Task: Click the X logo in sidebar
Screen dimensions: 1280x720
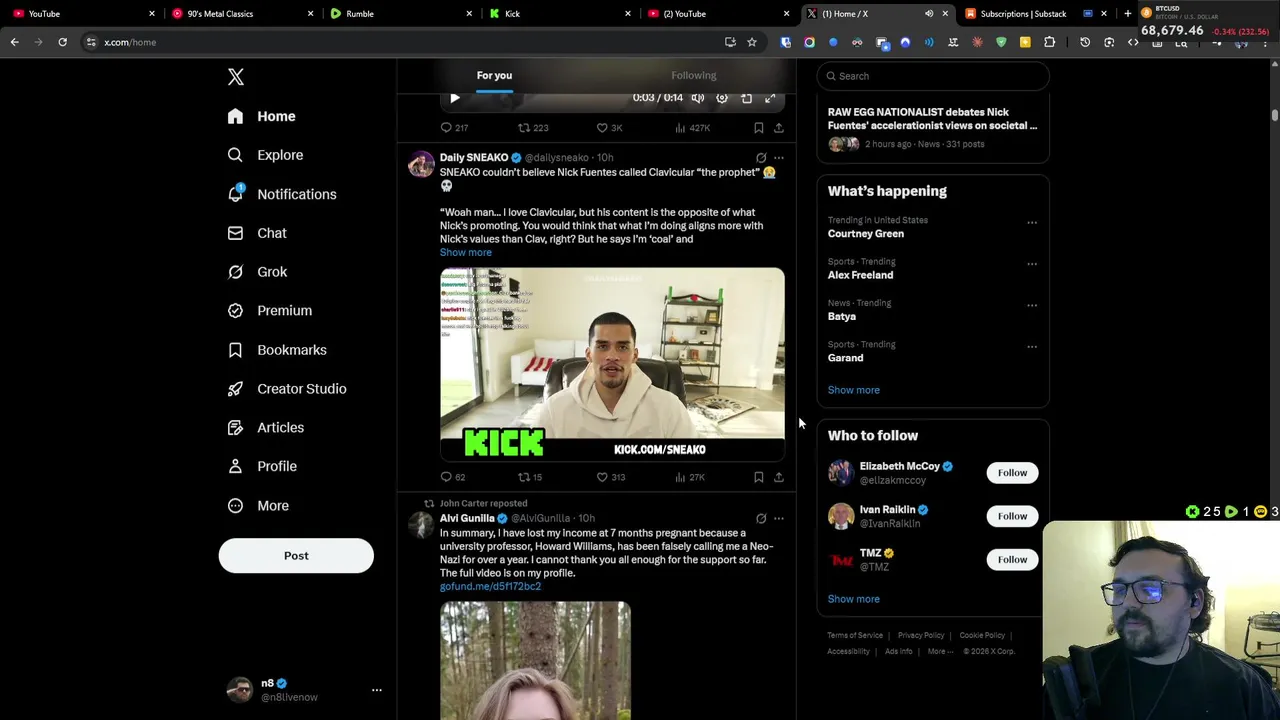Action: click(236, 77)
